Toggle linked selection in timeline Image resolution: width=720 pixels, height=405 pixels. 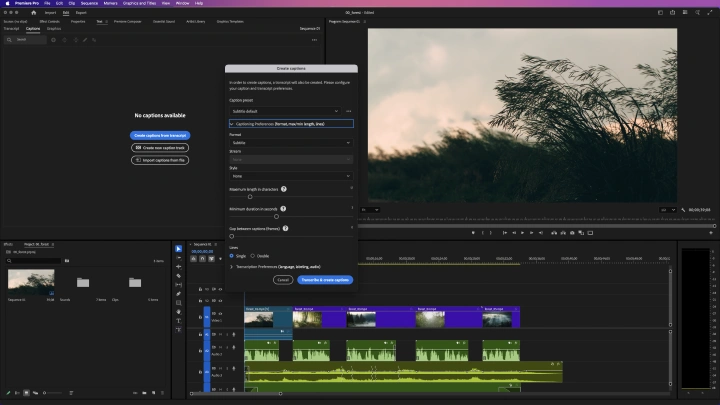[x=212, y=259]
